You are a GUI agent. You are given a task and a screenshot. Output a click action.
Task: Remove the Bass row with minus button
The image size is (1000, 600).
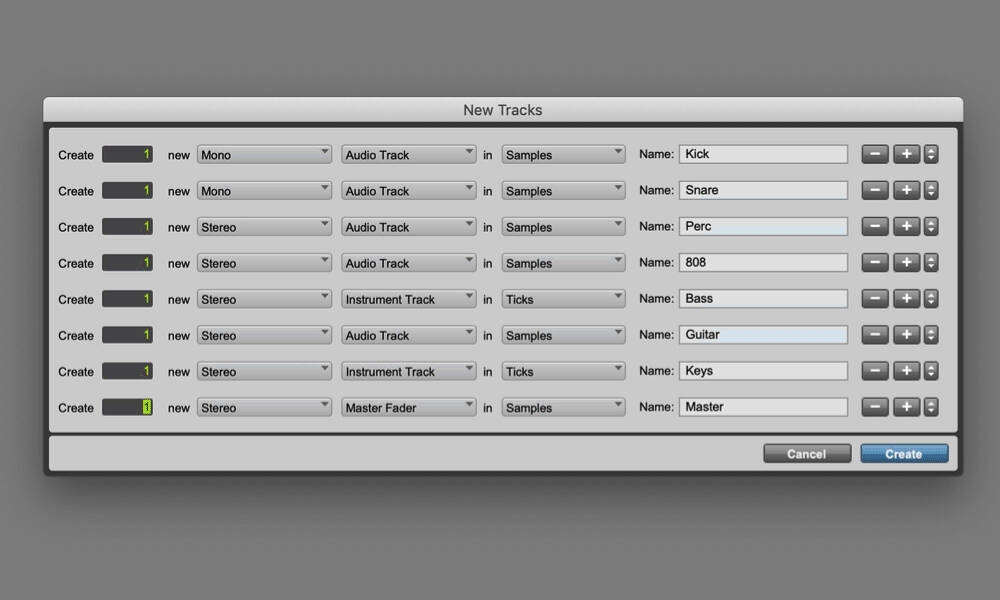click(x=875, y=298)
